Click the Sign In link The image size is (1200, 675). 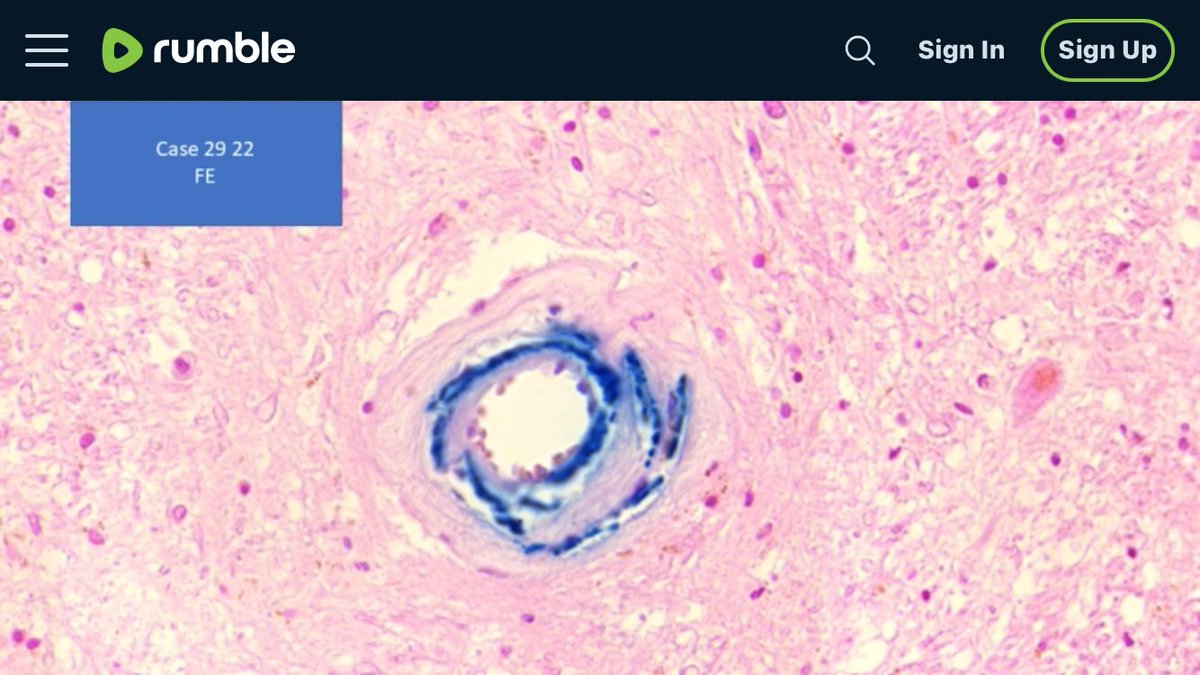[x=961, y=50]
